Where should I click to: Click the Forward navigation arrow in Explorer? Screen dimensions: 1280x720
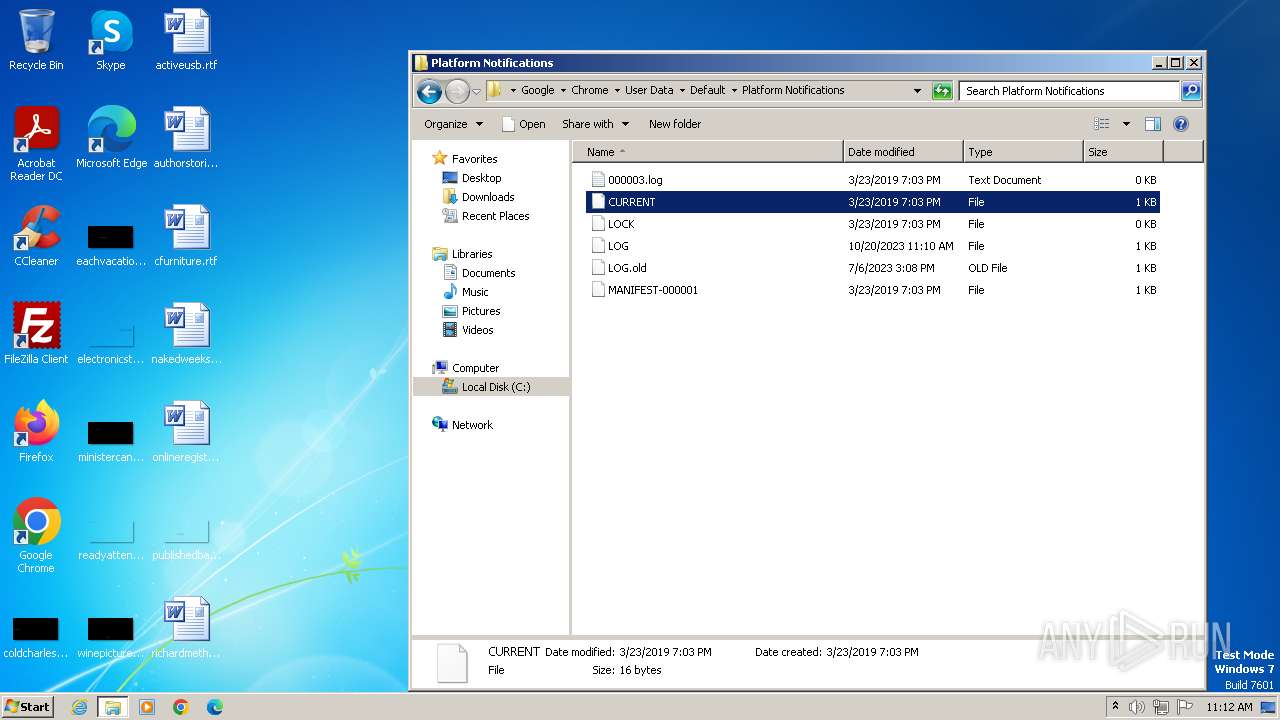coord(457,91)
